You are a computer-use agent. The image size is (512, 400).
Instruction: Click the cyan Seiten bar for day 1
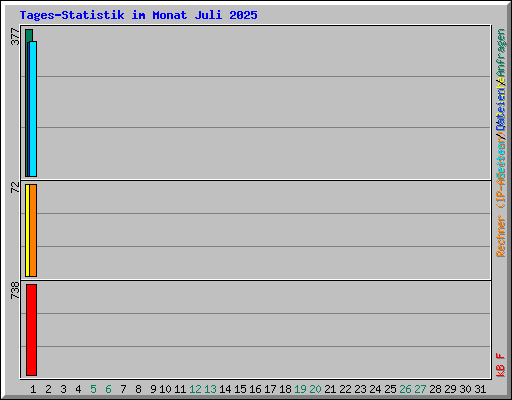coord(33,109)
